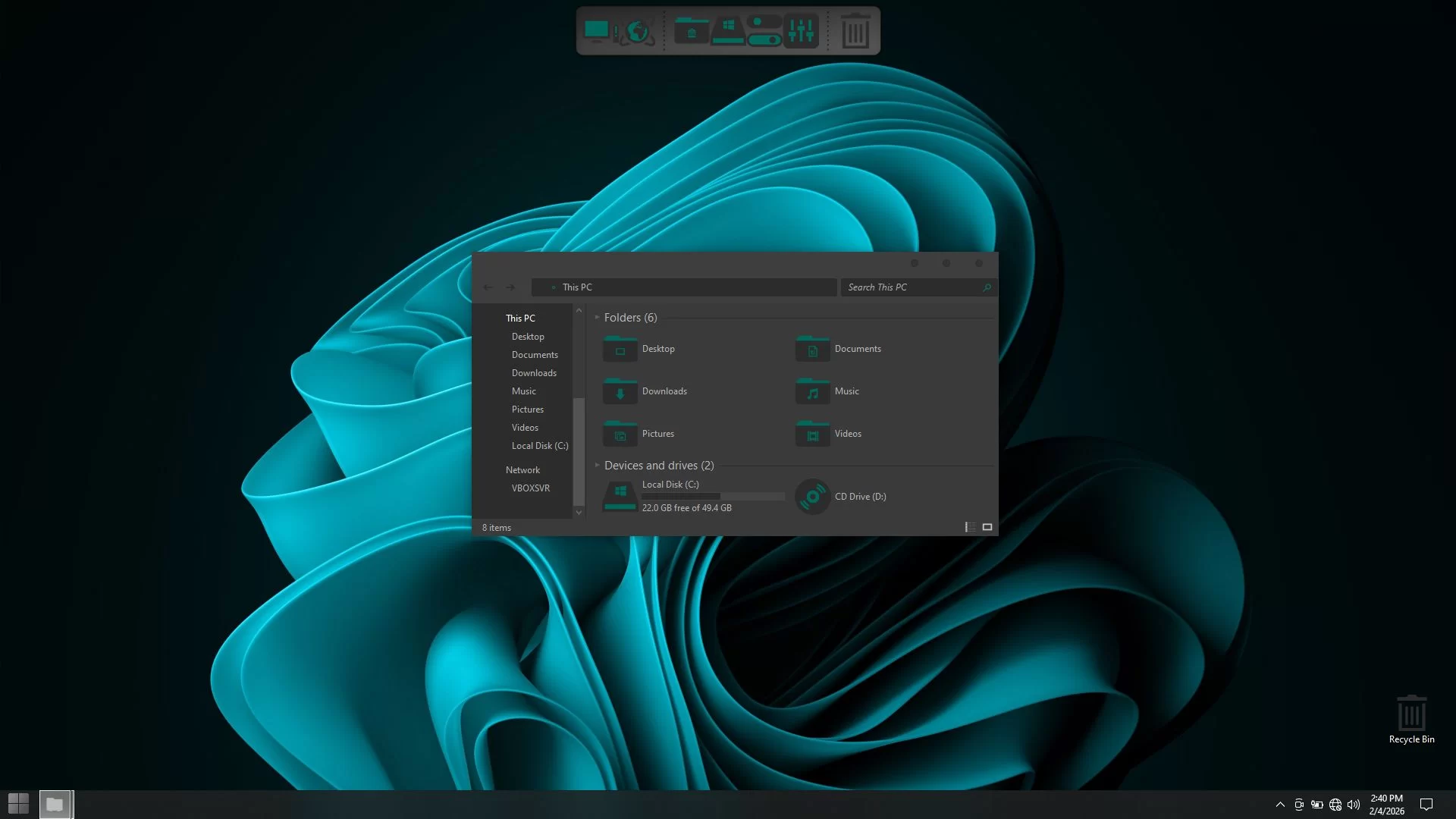The width and height of the screenshot is (1456, 819).
Task: Click the trash can in the dock
Action: click(855, 31)
